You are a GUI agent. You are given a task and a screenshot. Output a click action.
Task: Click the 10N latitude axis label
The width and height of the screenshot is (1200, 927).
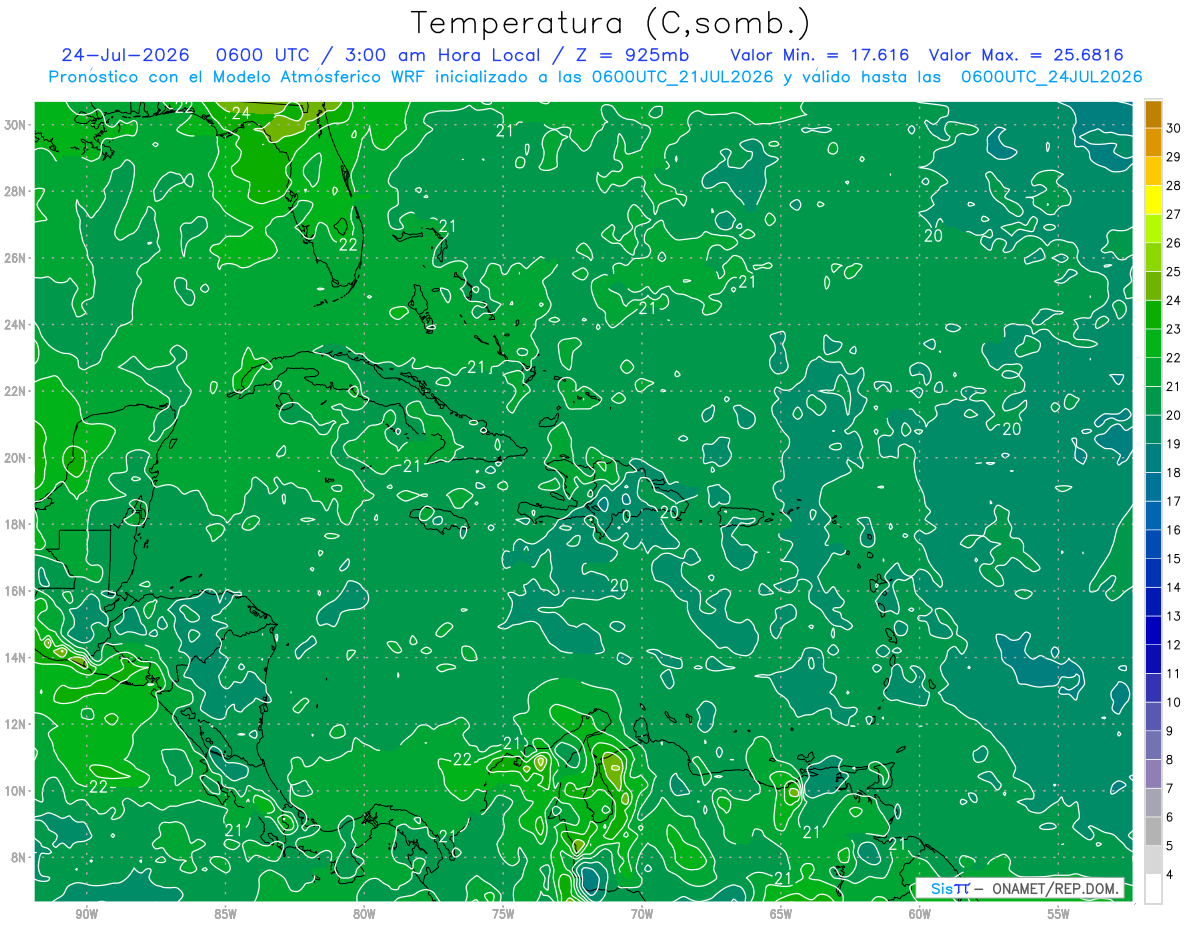17,791
